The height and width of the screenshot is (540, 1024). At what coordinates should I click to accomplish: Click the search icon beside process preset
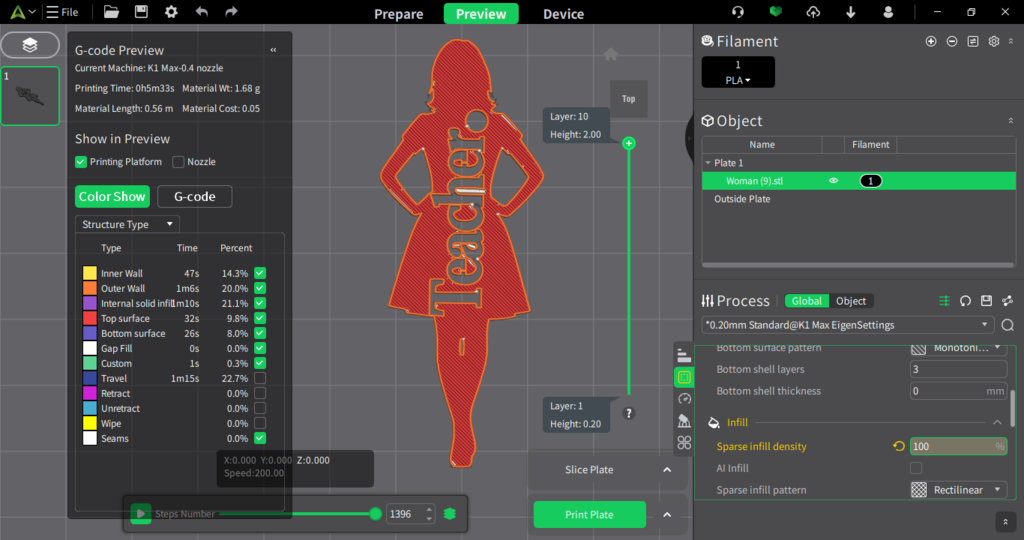coord(1007,325)
